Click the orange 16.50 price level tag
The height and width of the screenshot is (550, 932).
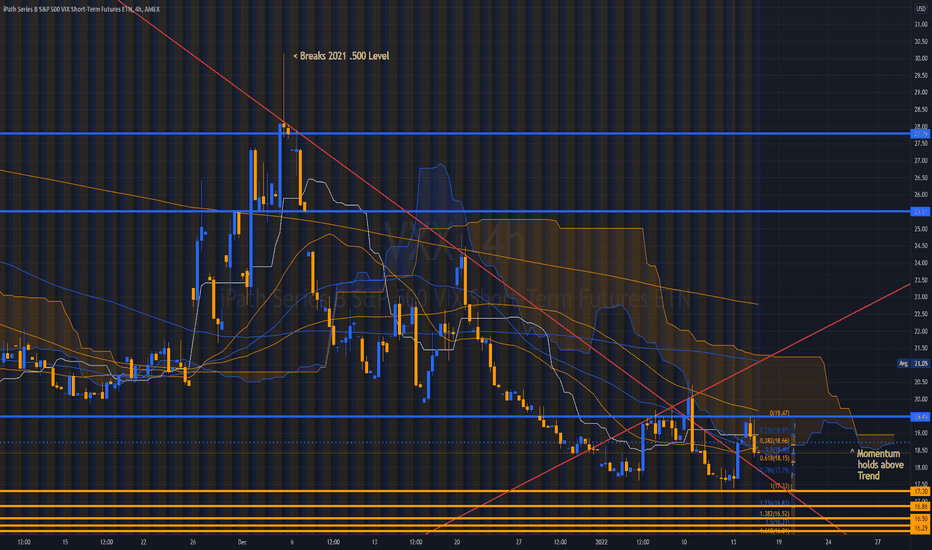coord(921,518)
